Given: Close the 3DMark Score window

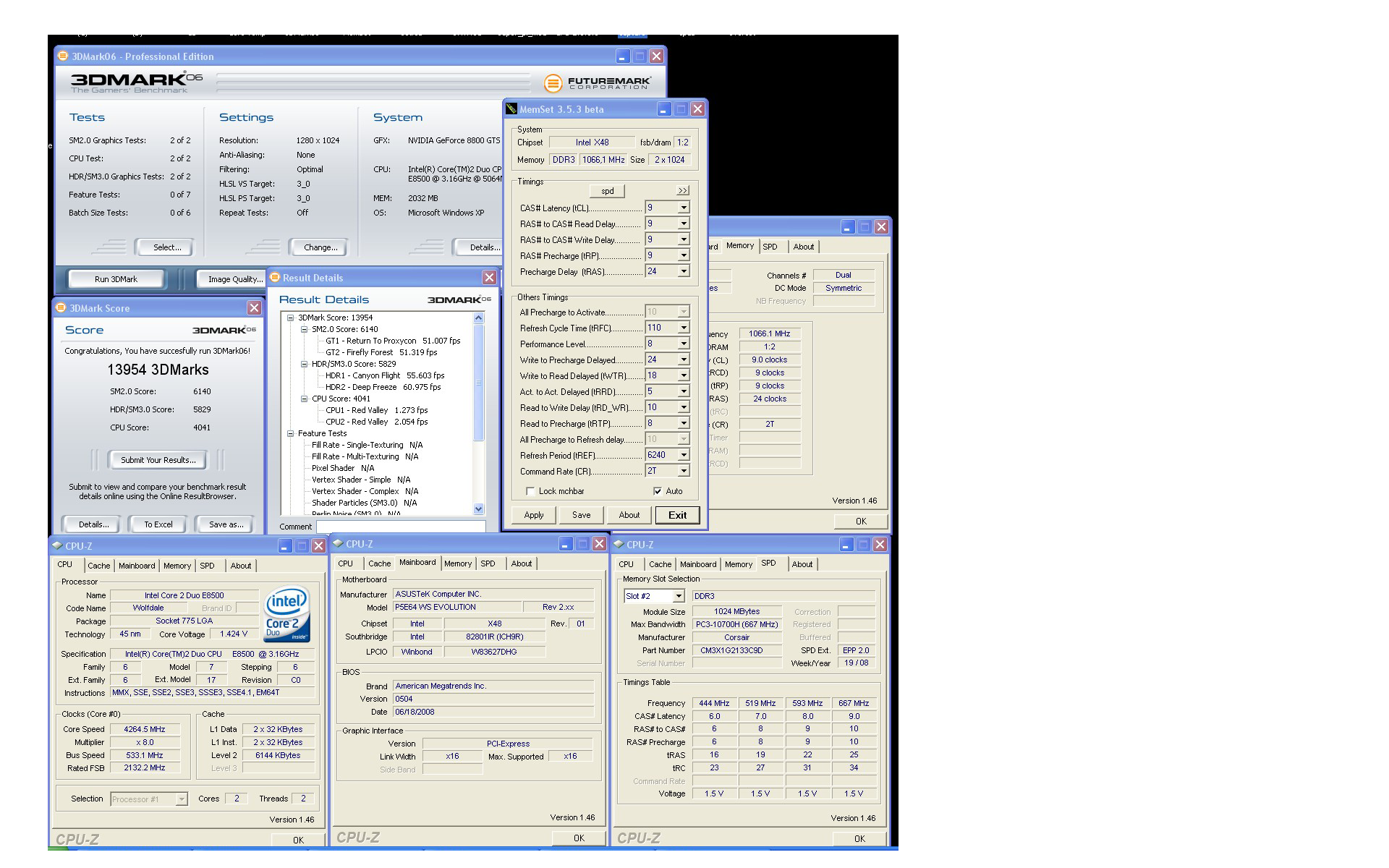Looking at the screenshot, I should click(254, 307).
